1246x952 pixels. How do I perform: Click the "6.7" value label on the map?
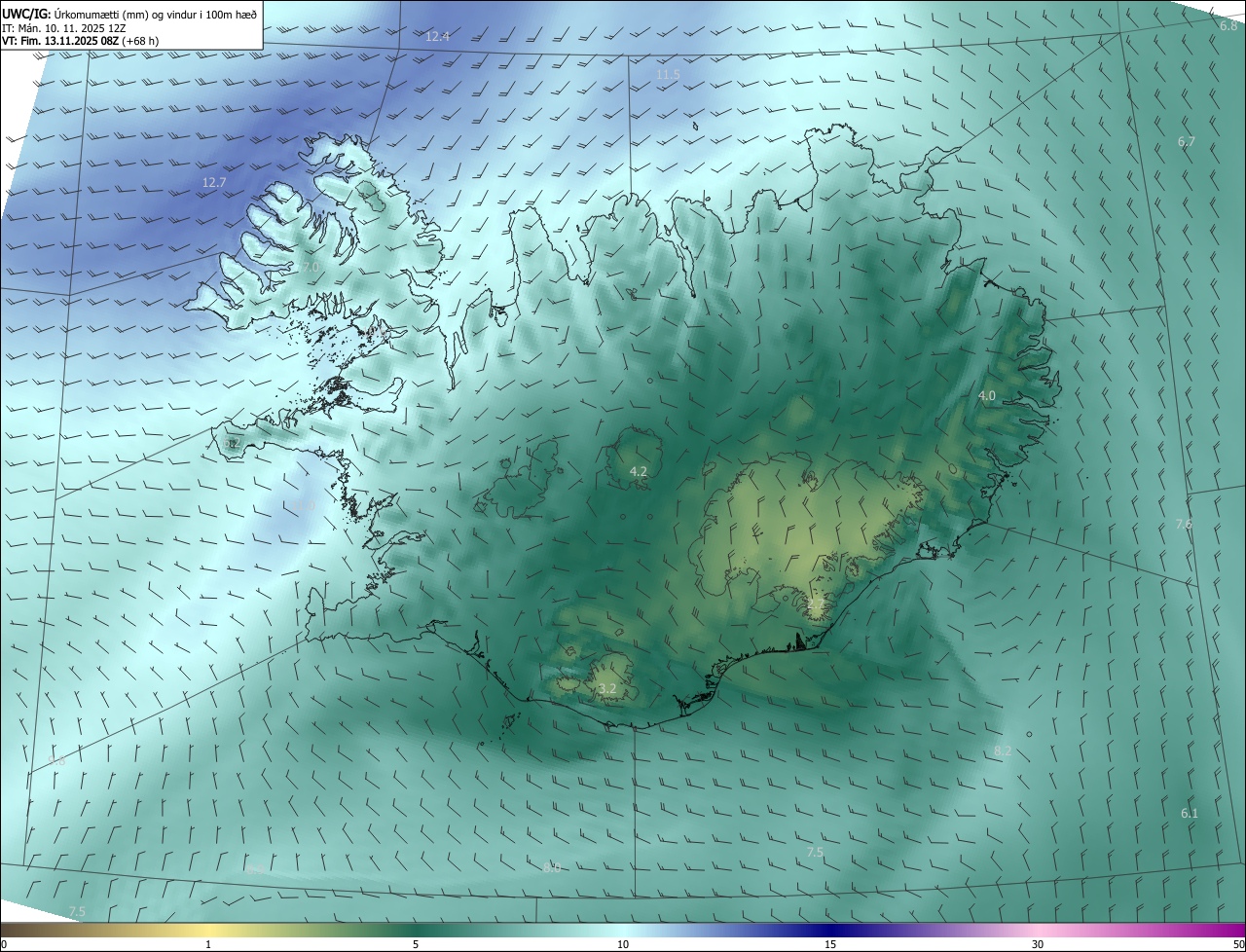[x=1186, y=142]
